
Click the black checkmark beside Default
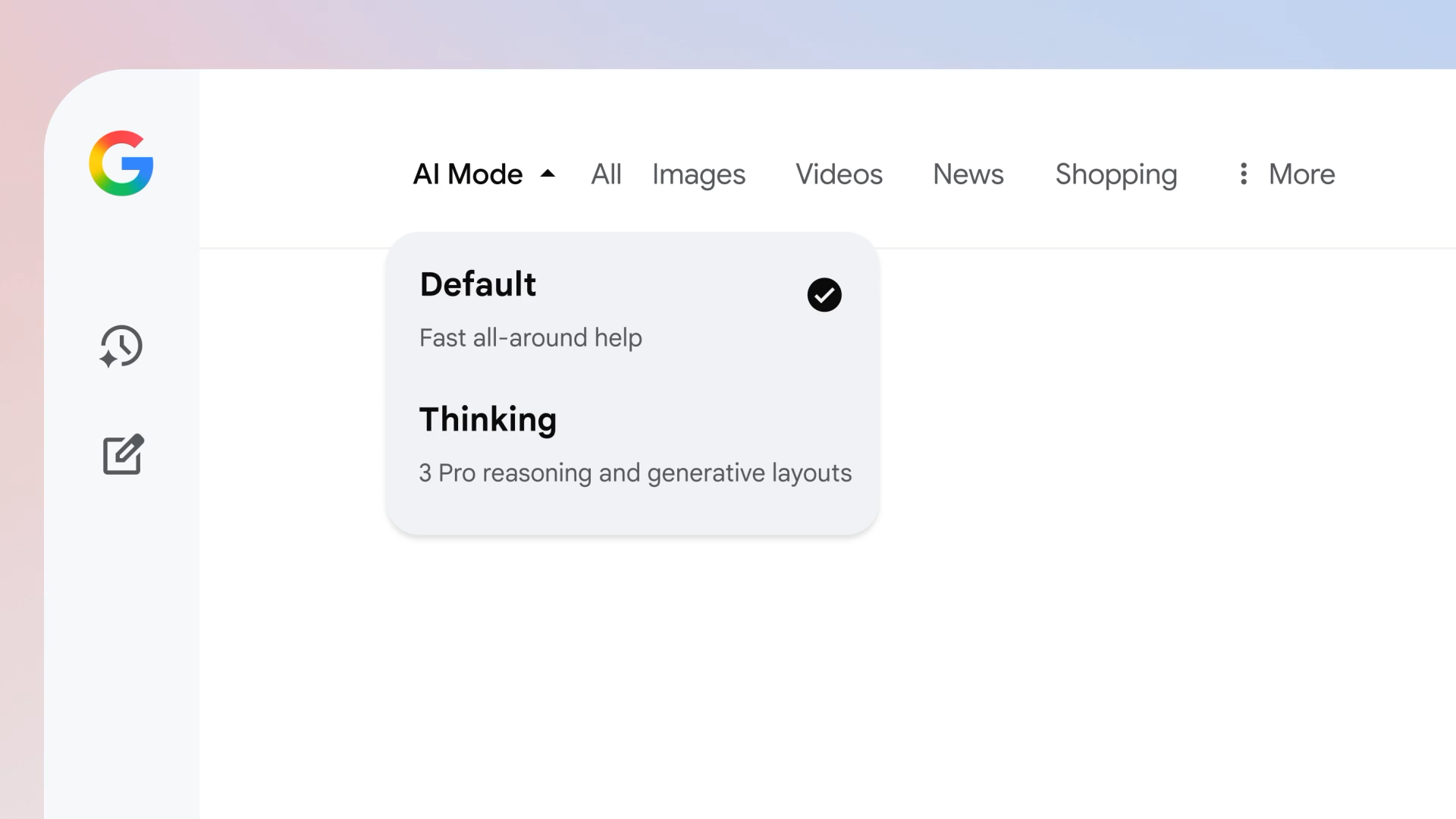(824, 295)
